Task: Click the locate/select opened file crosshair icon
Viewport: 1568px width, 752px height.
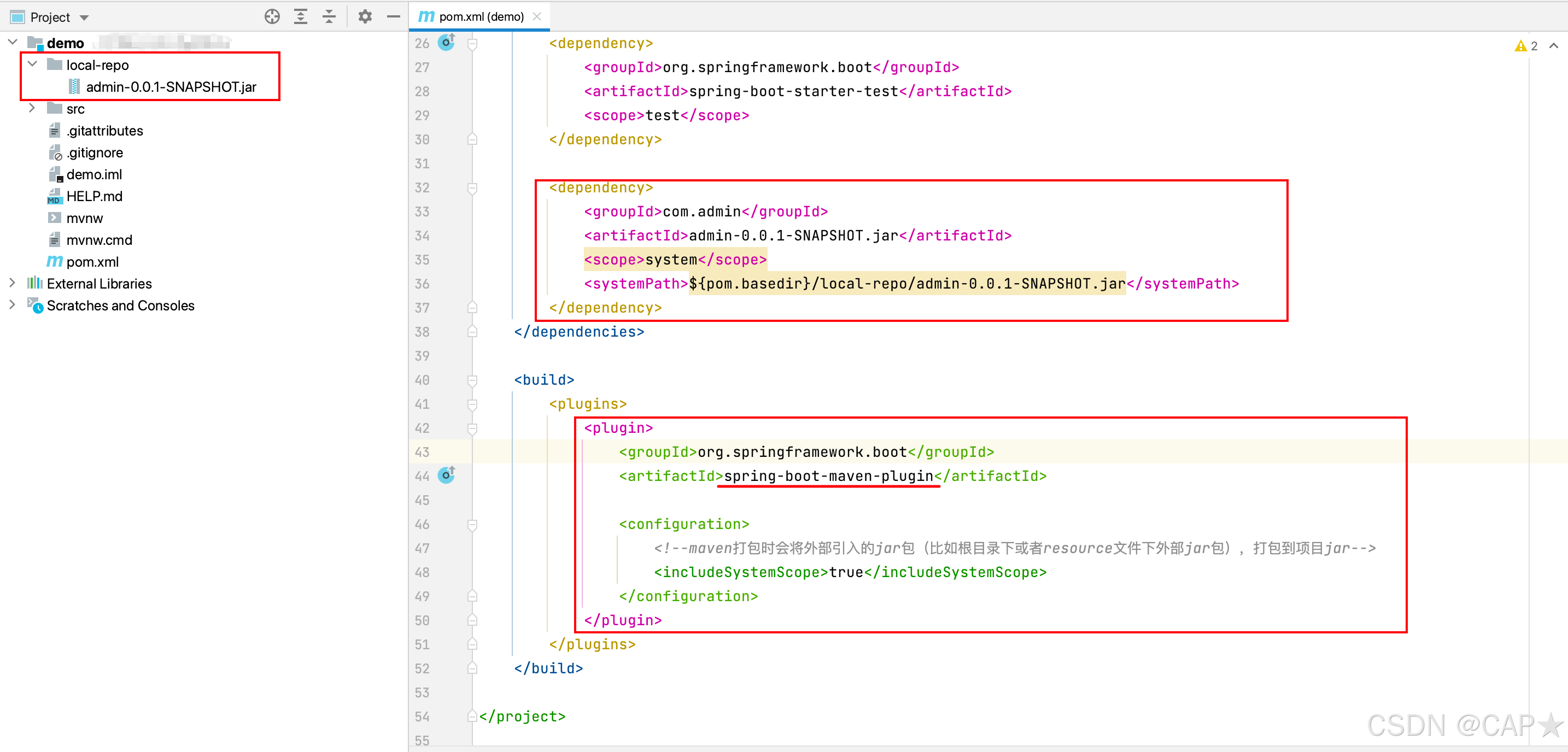Action: point(272,16)
